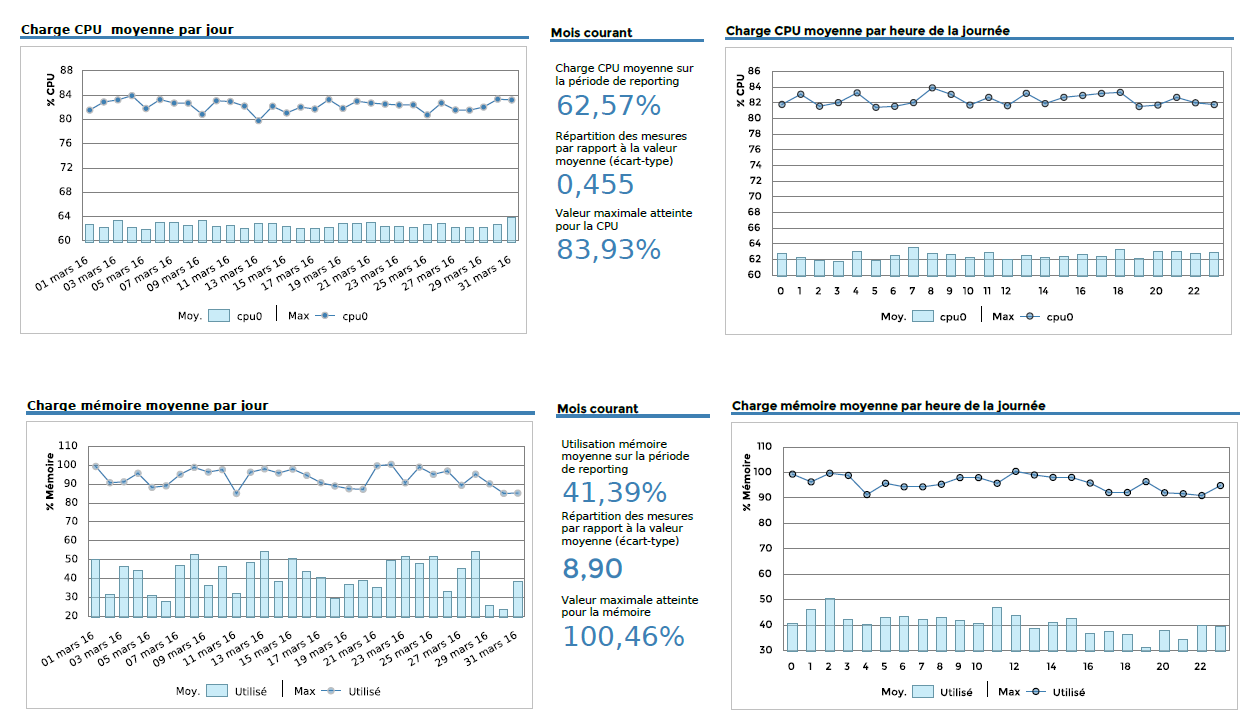1255x725 pixels.
Task: Click the Max Utilisé line marker in the daily memory legend
Action: pos(332,691)
